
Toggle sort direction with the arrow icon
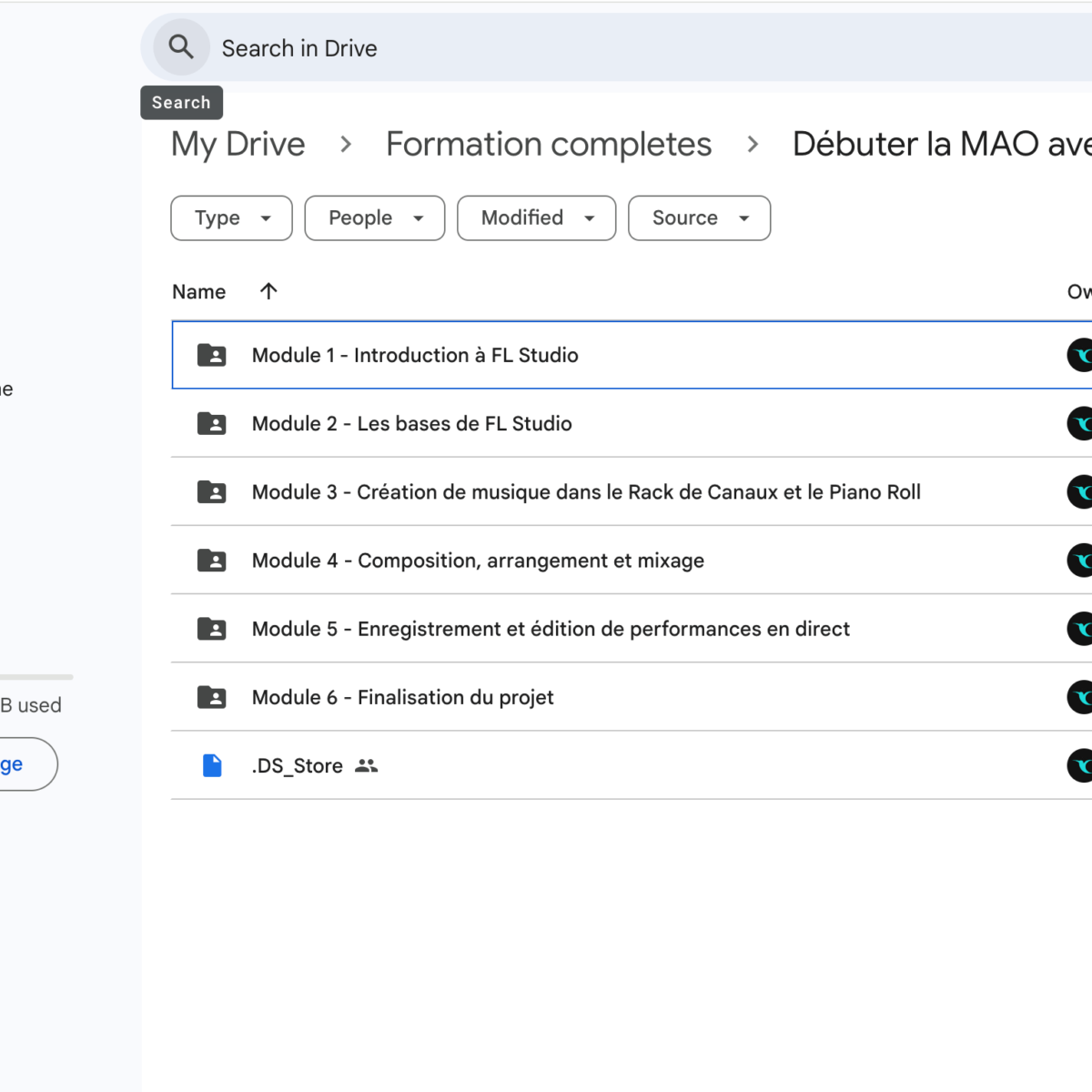tap(268, 291)
